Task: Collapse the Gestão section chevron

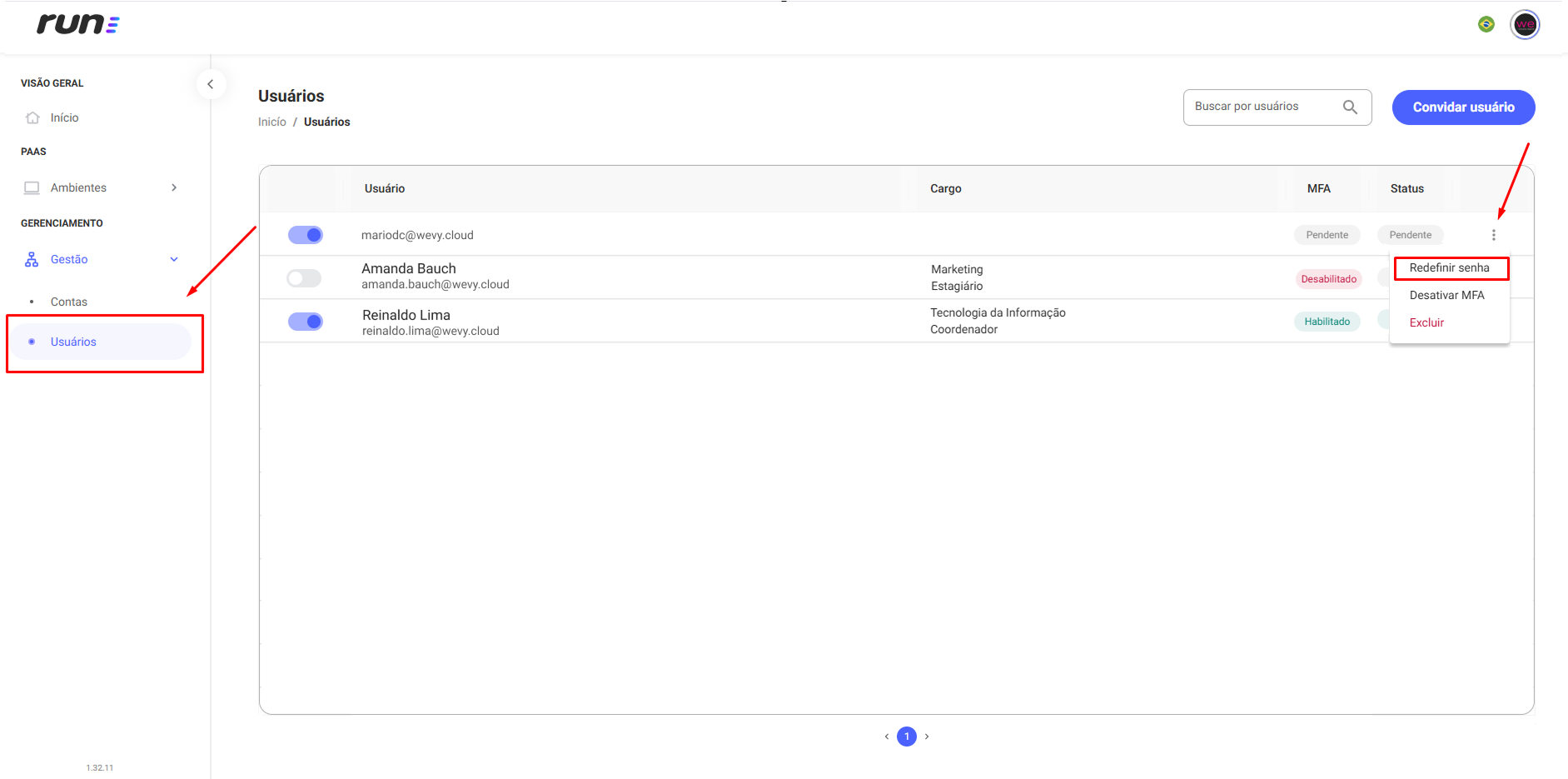Action: tap(174, 259)
